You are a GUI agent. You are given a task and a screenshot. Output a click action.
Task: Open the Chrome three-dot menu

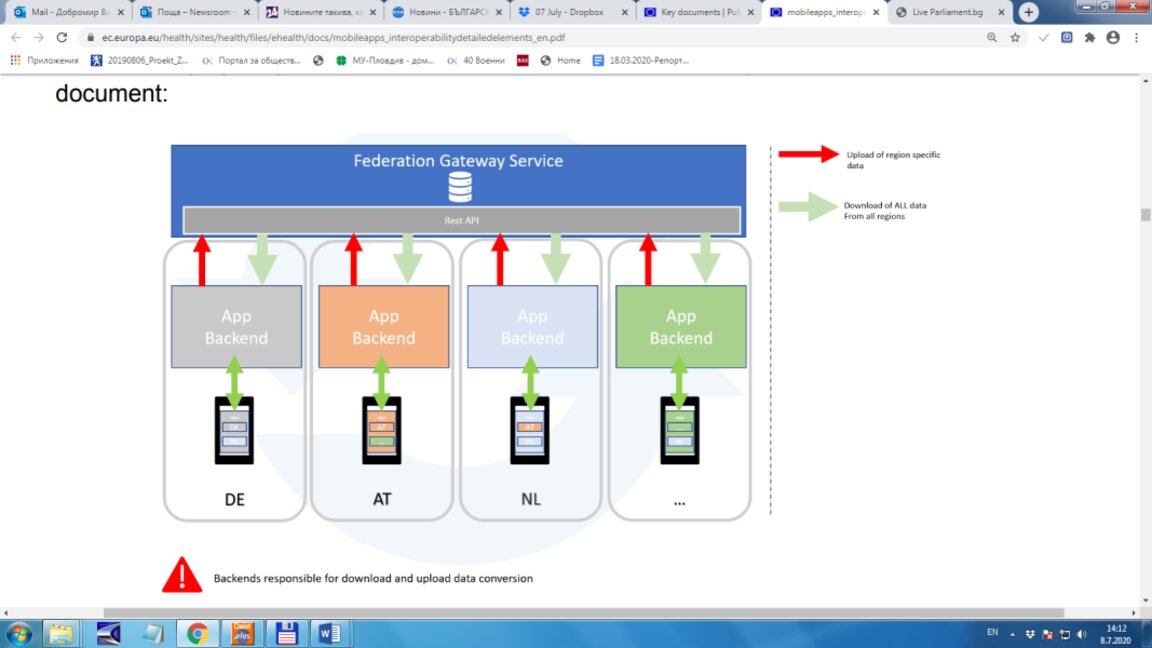tap(1136, 37)
